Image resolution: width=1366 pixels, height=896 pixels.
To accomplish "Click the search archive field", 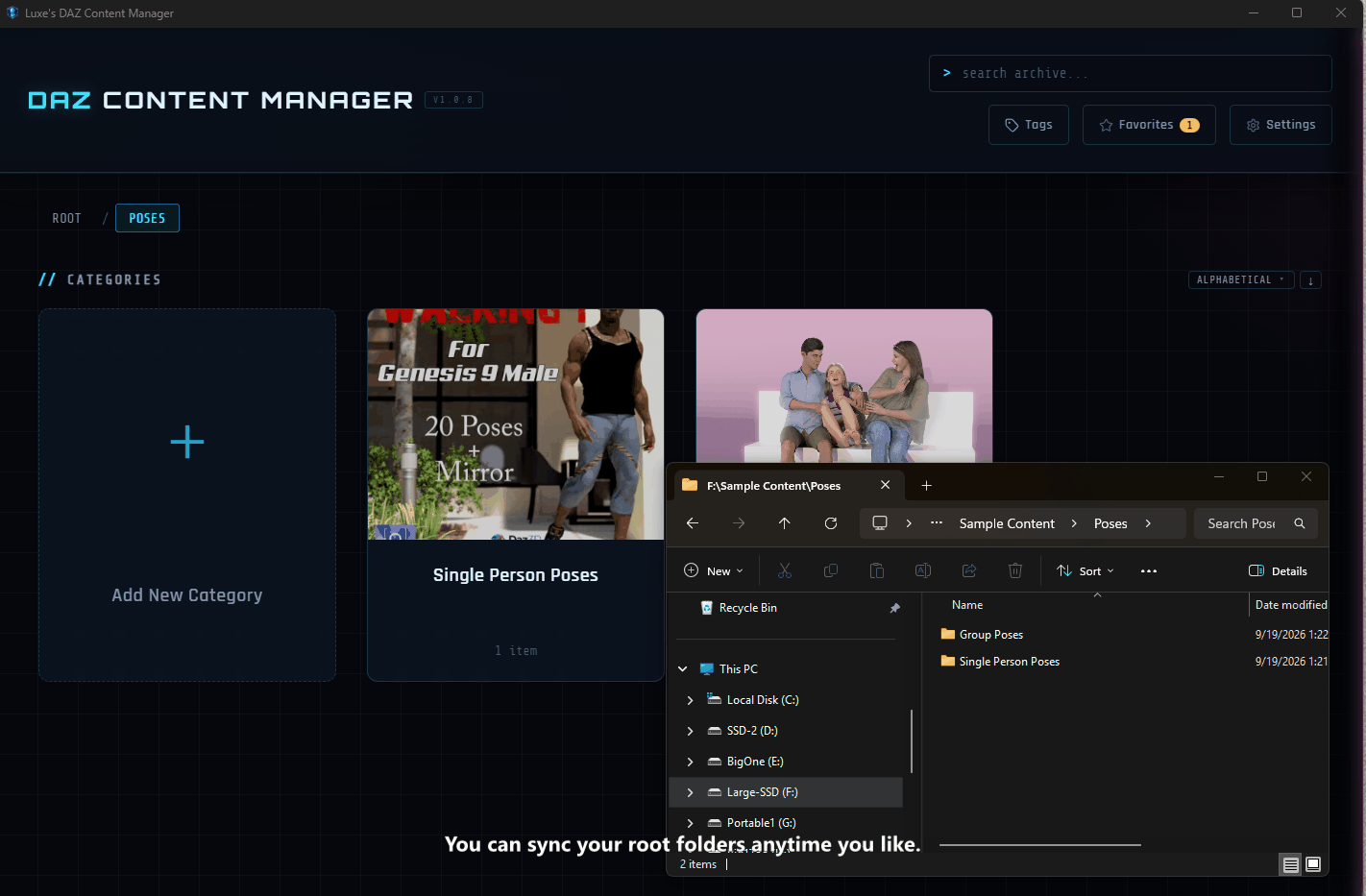I will 1130,73.
